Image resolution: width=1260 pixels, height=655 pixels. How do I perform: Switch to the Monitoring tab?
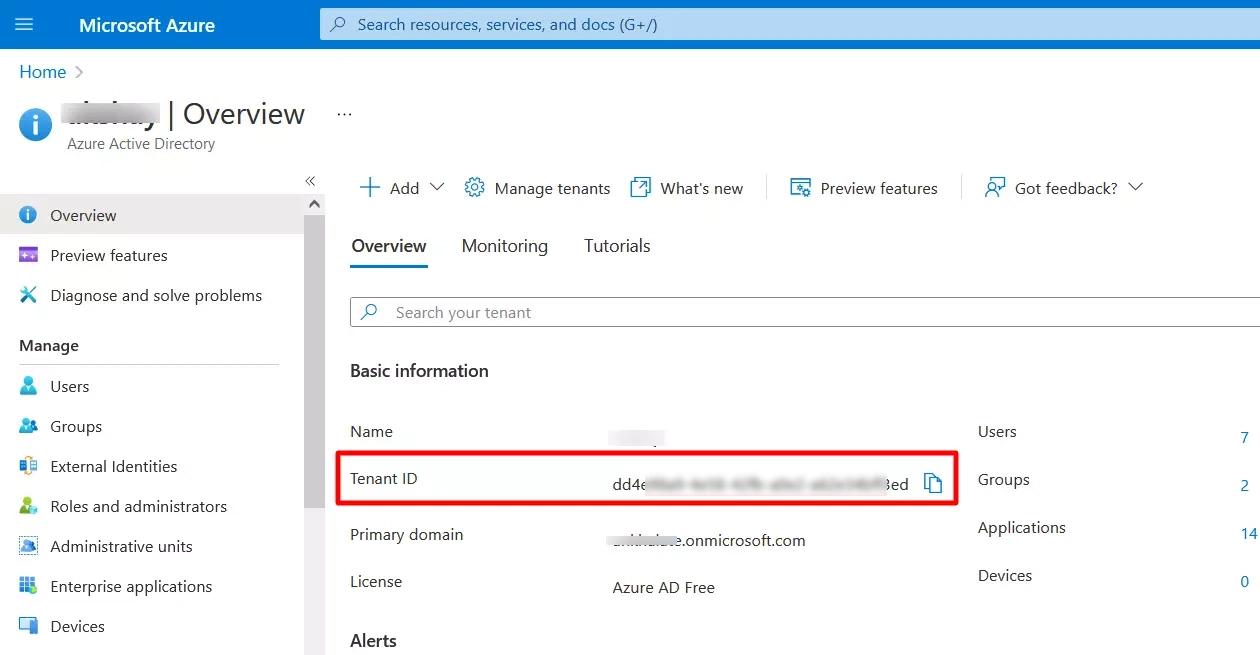(504, 246)
